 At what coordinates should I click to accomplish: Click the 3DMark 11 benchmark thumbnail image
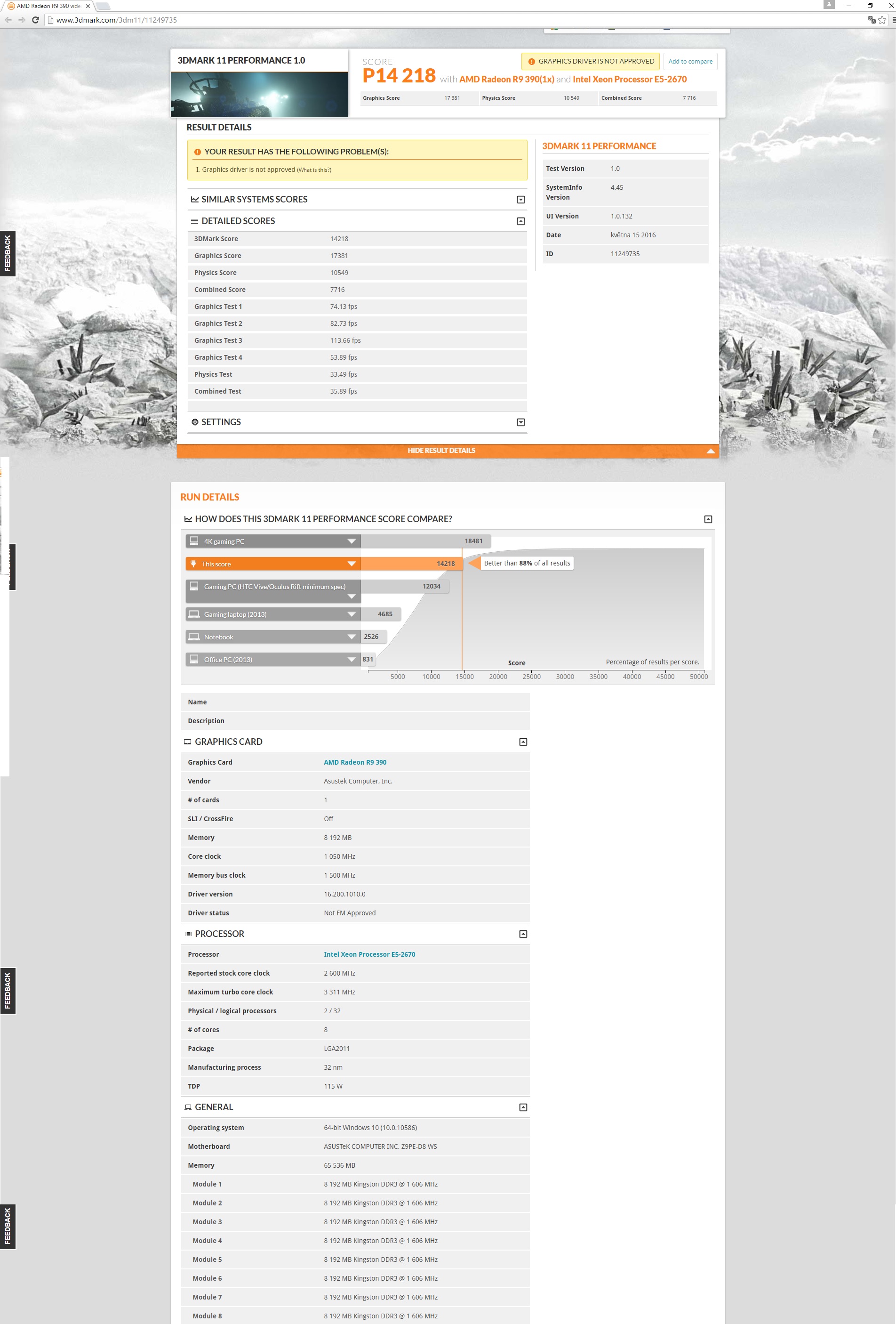tap(259, 95)
